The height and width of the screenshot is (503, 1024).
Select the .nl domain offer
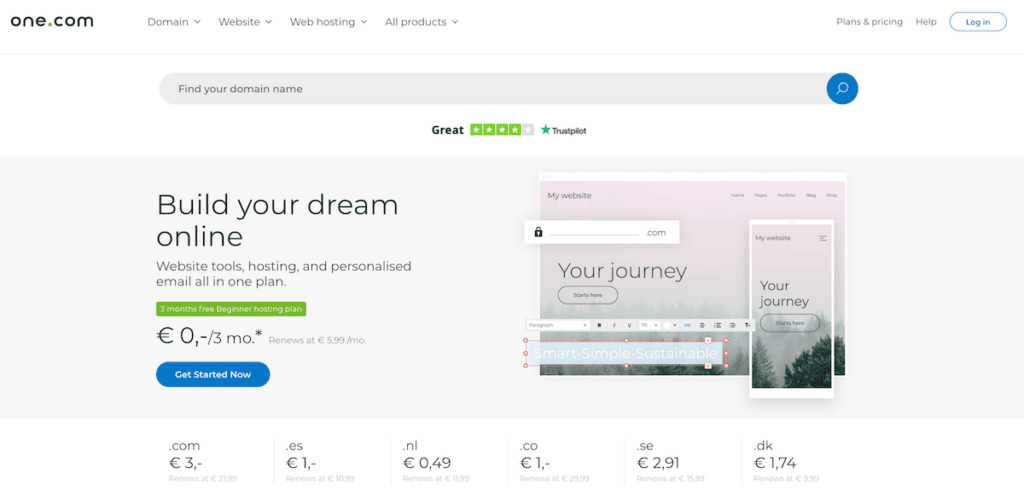click(x=436, y=463)
